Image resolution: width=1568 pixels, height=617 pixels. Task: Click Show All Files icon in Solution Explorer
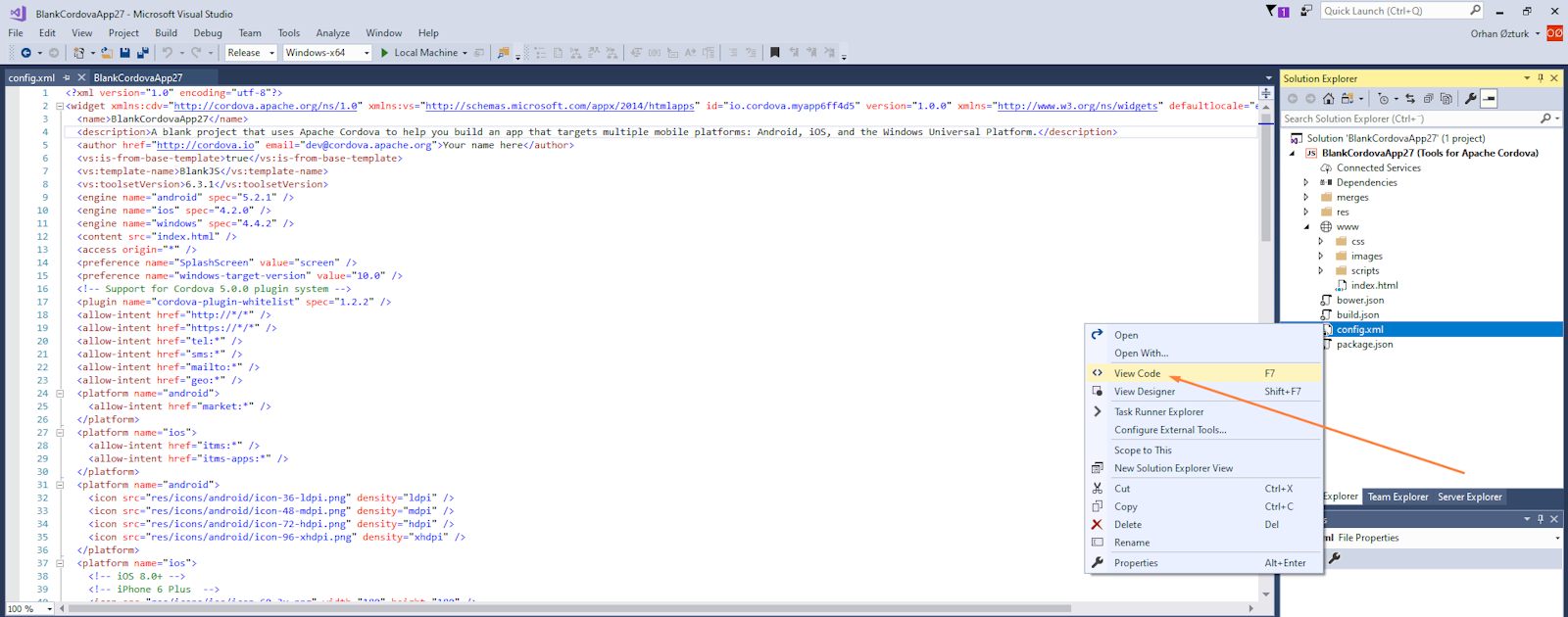click(x=1445, y=98)
